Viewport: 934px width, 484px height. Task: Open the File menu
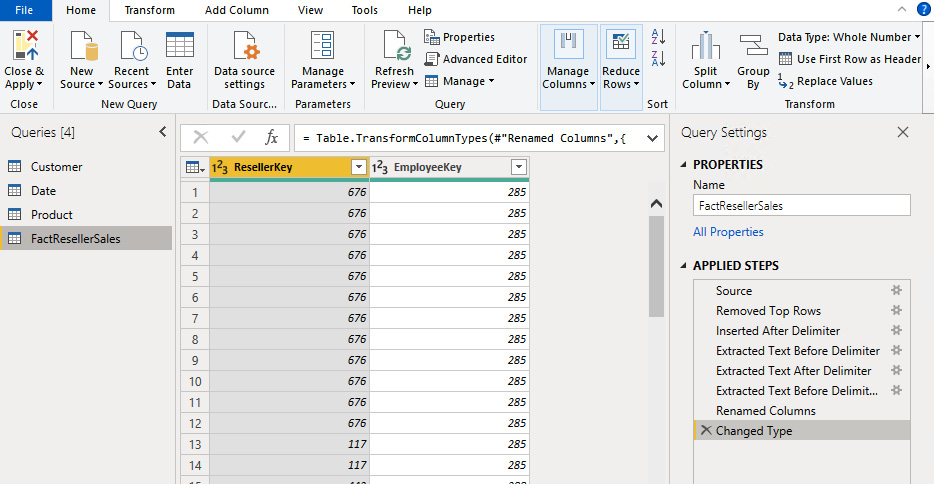pyautogui.click(x=24, y=10)
